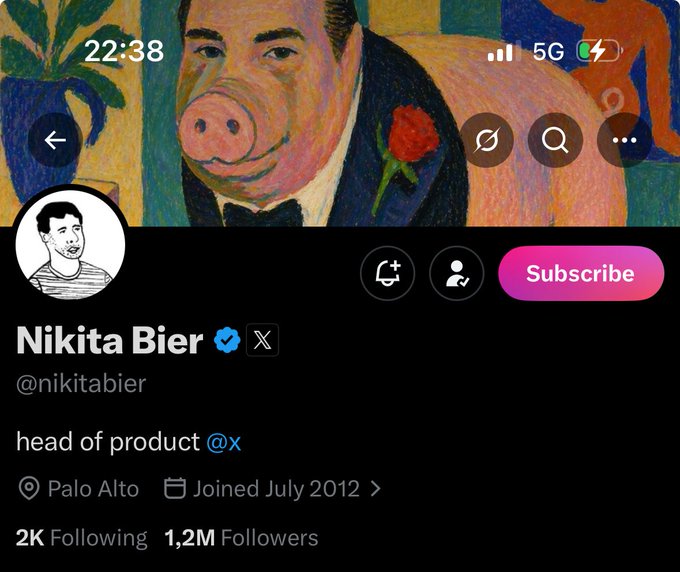Open the Grok slashed-circle icon
The image size is (680, 572).
[486, 140]
